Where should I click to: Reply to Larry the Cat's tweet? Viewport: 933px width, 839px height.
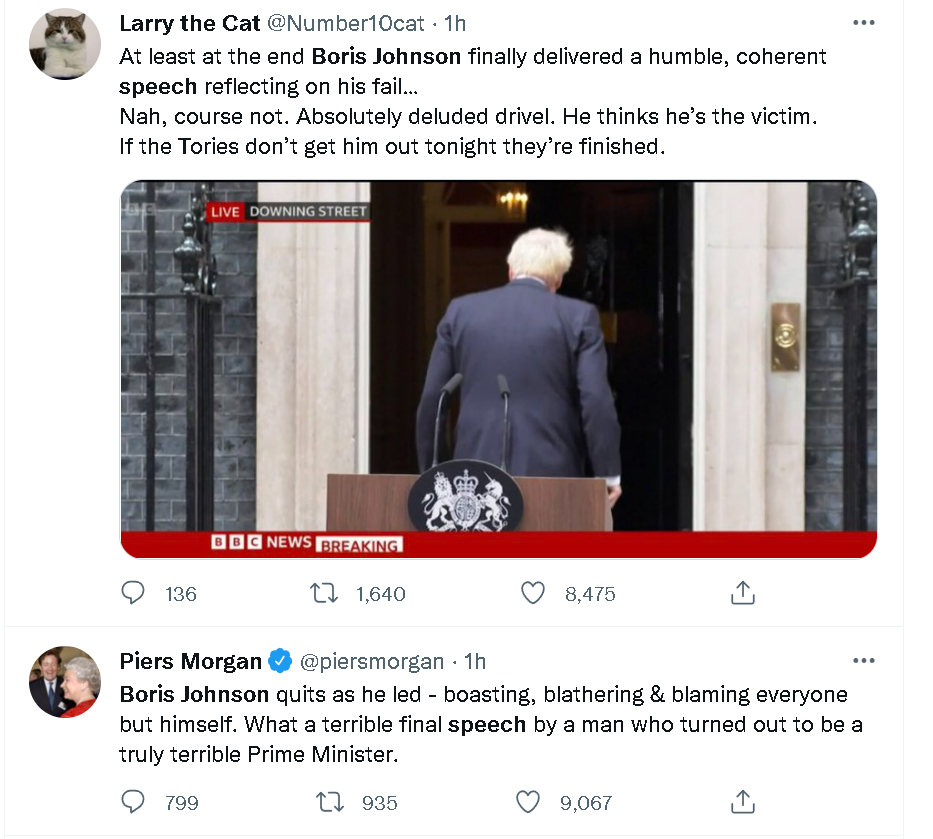pyautogui.click(x=133, y=593)
